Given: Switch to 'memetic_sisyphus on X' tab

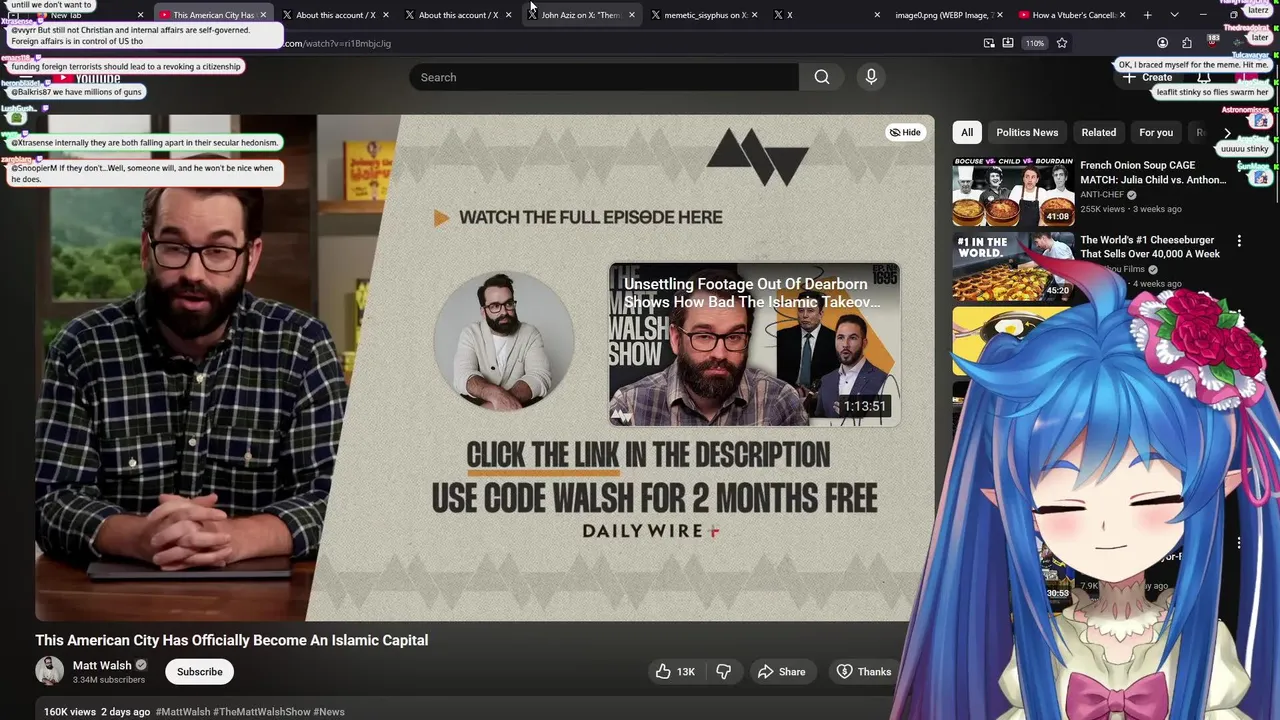Looking at the screenshot, I should pos(705,15).
